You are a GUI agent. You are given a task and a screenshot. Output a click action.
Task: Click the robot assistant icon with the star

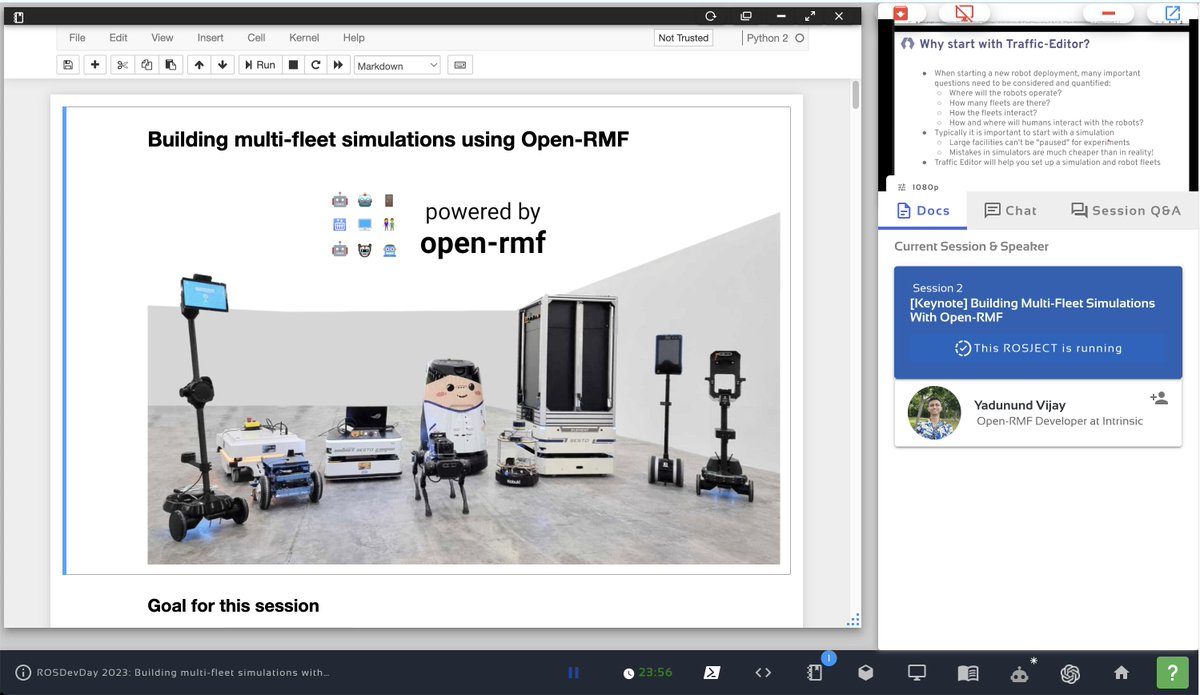point(1019,672)
